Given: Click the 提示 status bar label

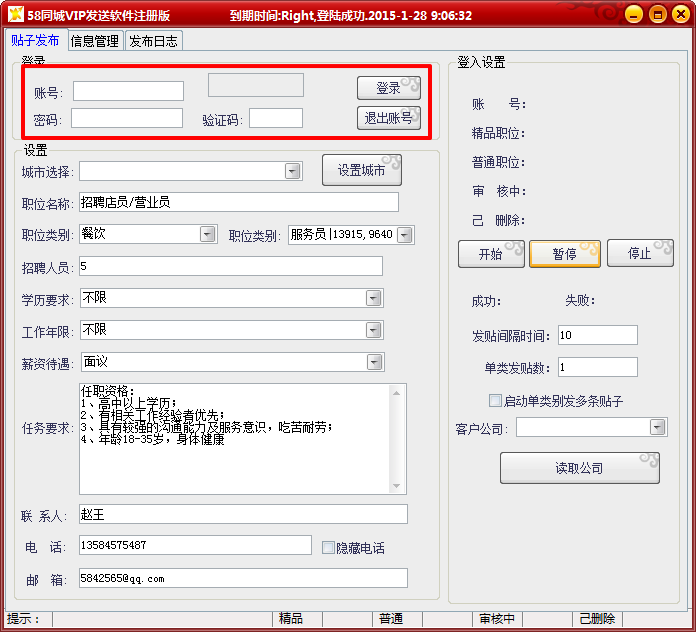Looking at the screenshot, I should (x=24, y=618).
